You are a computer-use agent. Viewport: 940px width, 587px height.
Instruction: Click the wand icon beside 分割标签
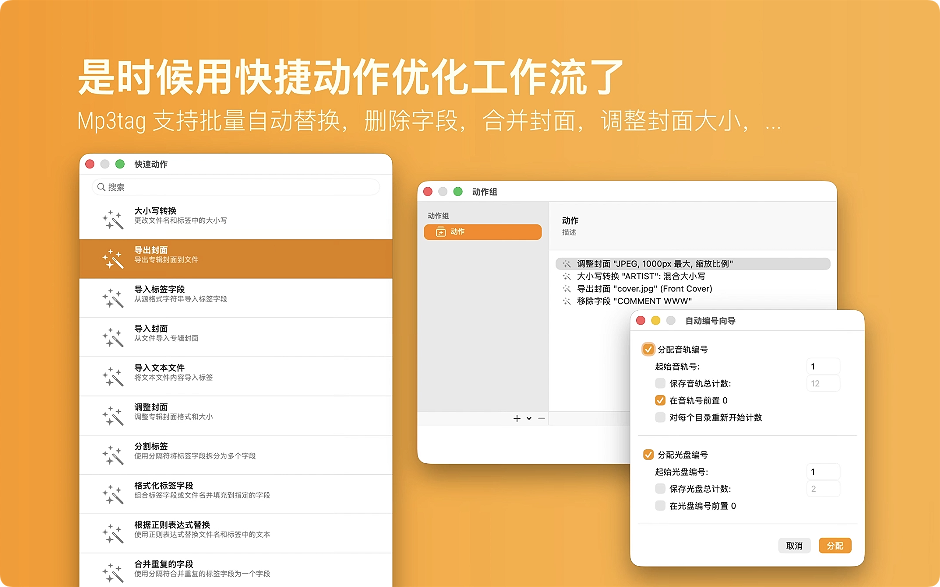[113, 455]
